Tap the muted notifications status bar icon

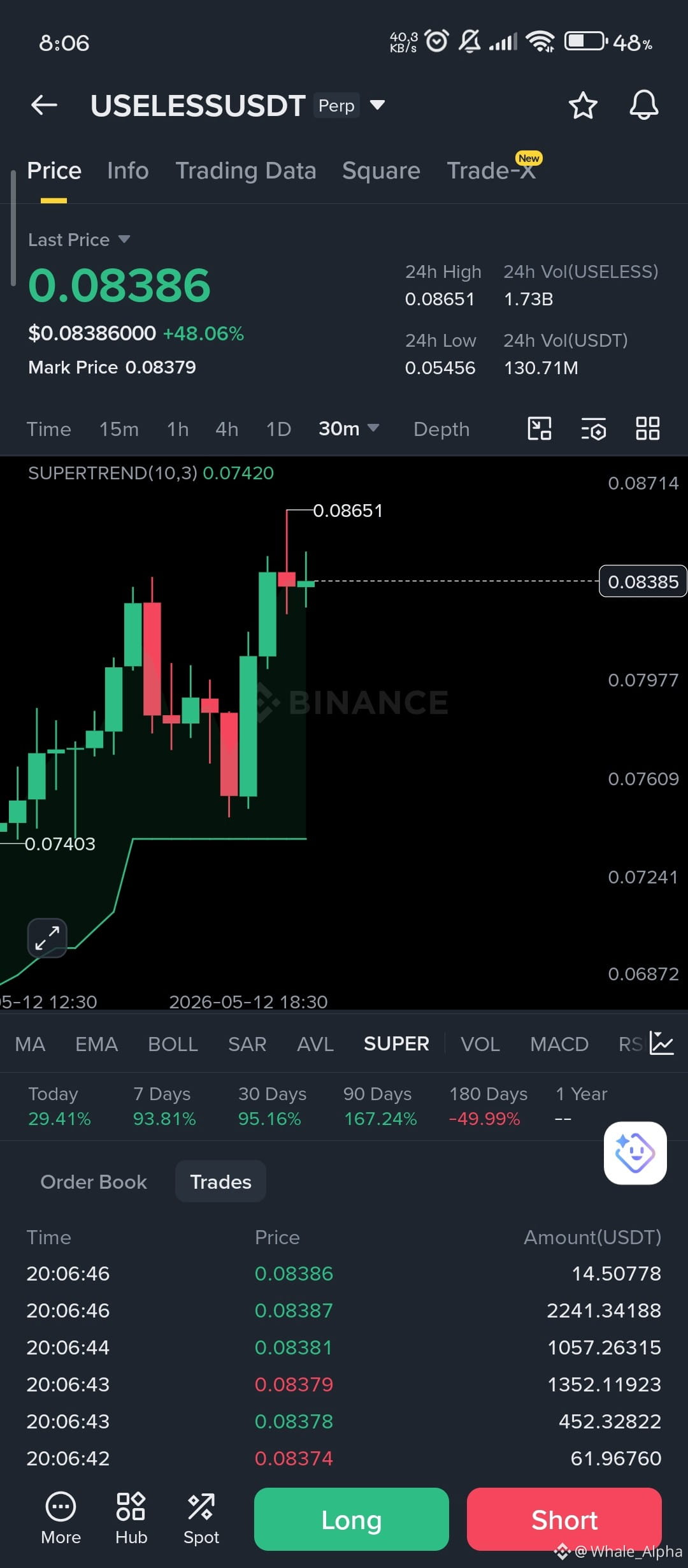pos(469,41)
